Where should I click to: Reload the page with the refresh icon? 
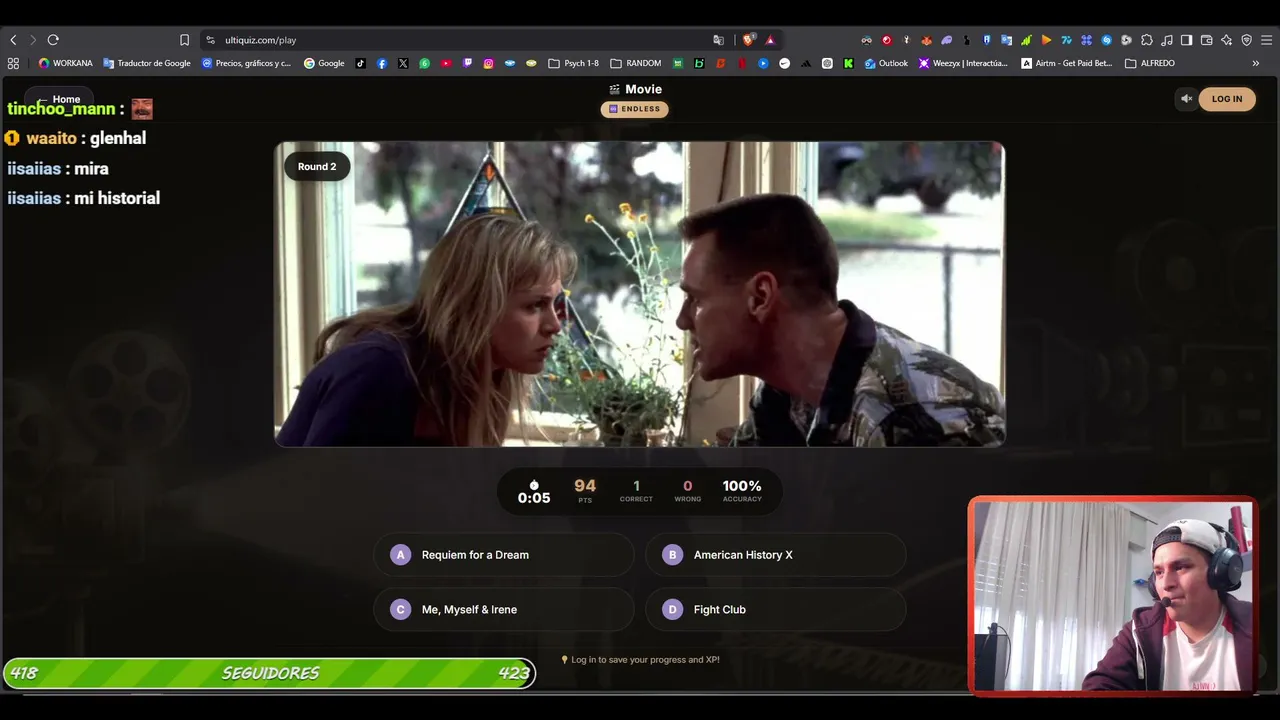coord(53,40)
